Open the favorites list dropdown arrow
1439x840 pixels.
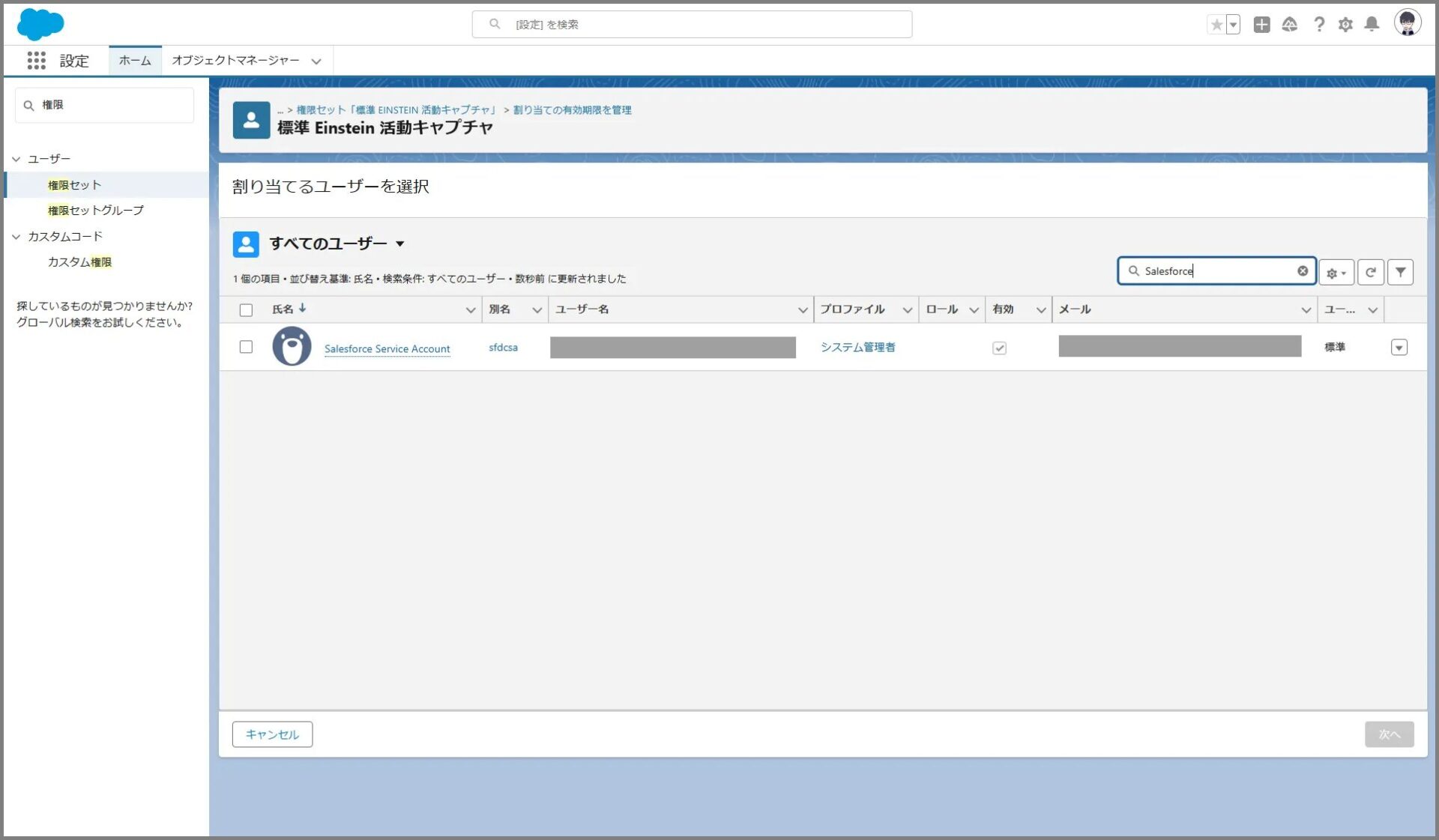pos(1233,25)
